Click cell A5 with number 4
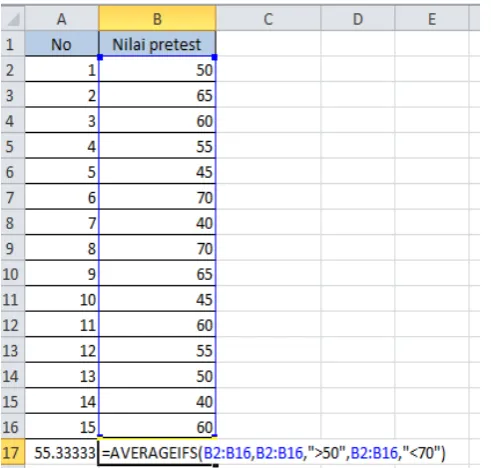 click(62, 146)
